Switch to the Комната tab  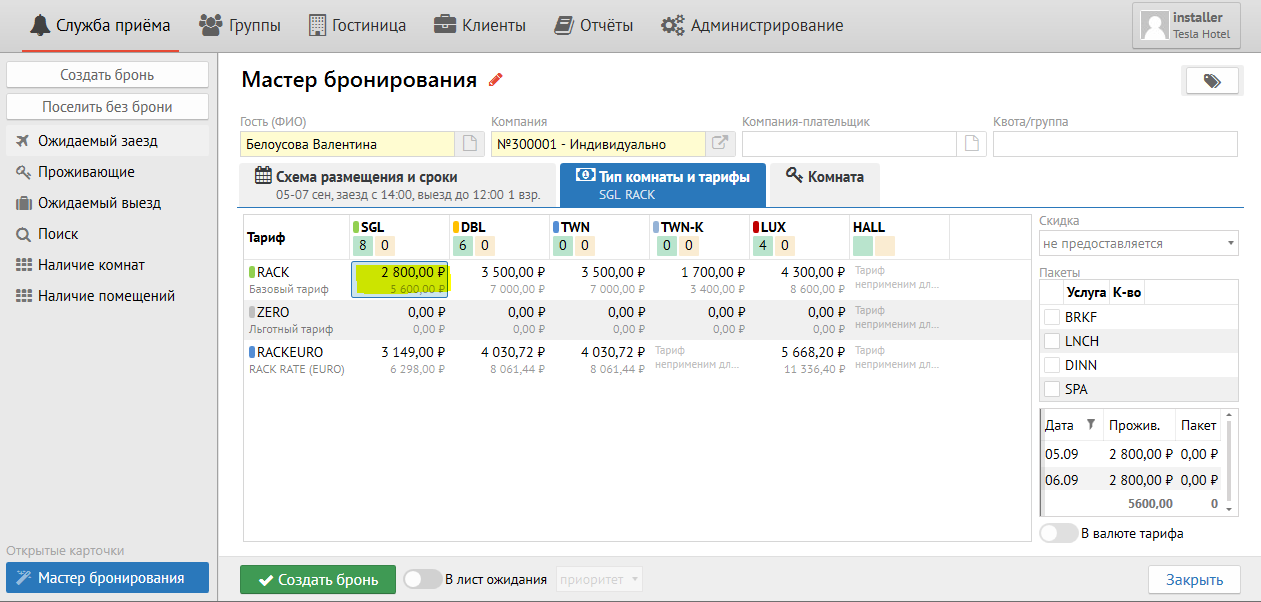click(825, 177)
